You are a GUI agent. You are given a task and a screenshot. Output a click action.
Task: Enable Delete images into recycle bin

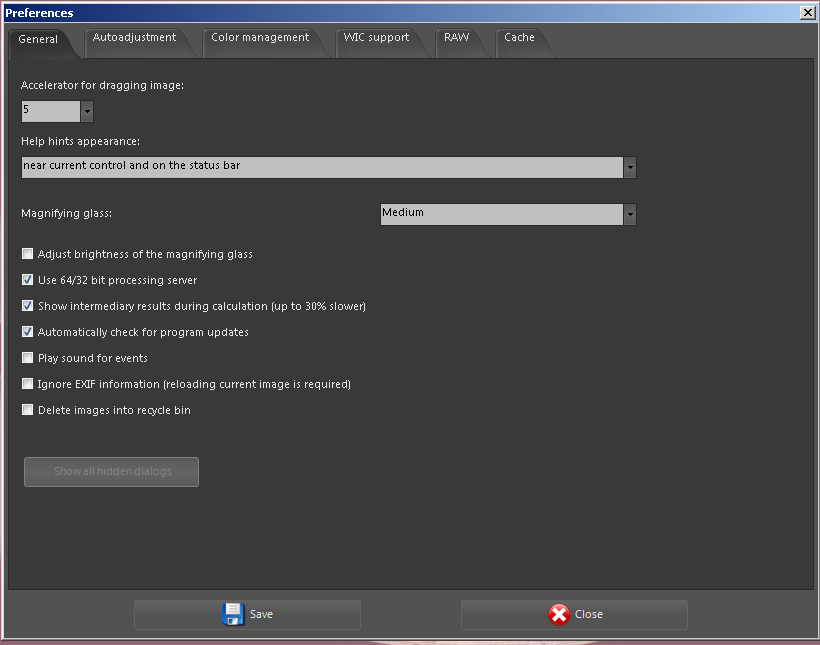[27, 410]
